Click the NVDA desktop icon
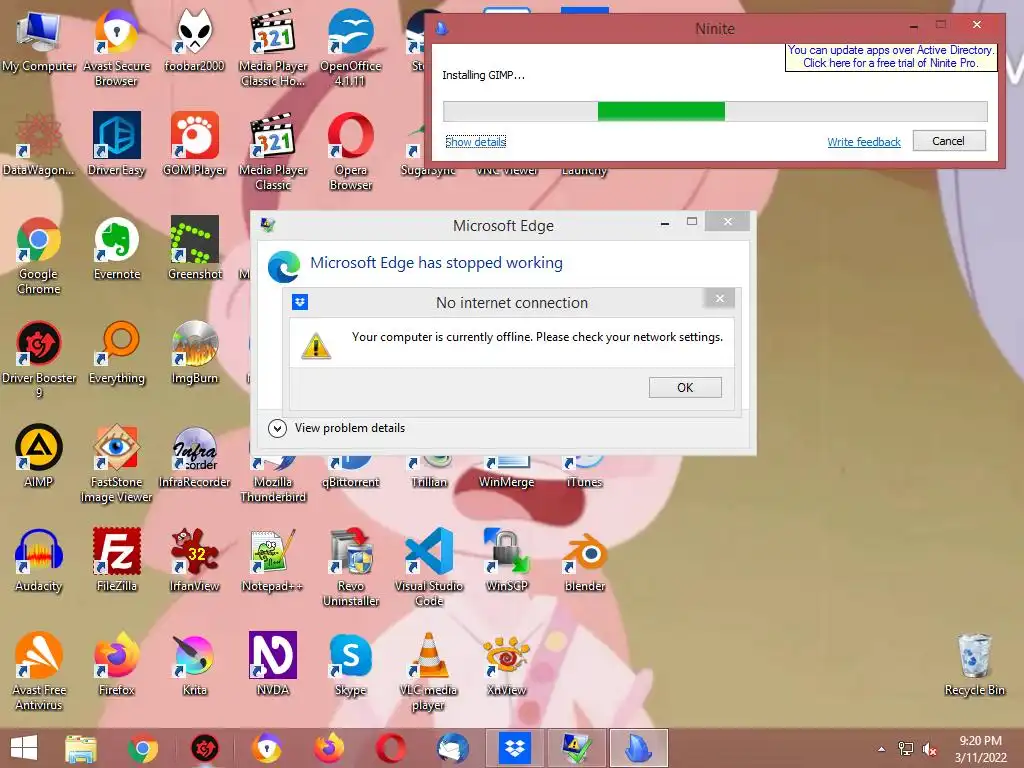 [272, 664]
